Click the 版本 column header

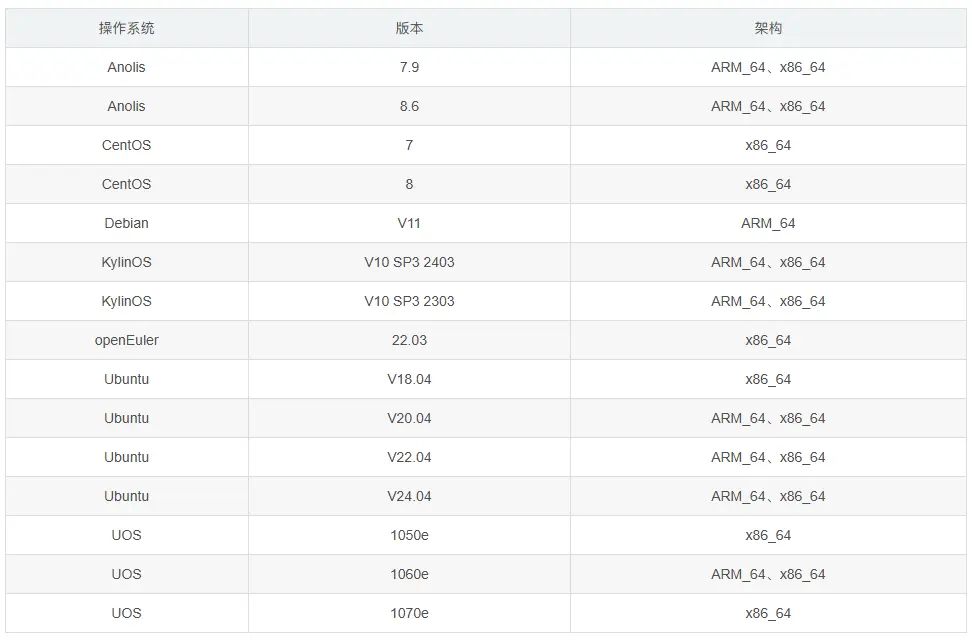409,28
